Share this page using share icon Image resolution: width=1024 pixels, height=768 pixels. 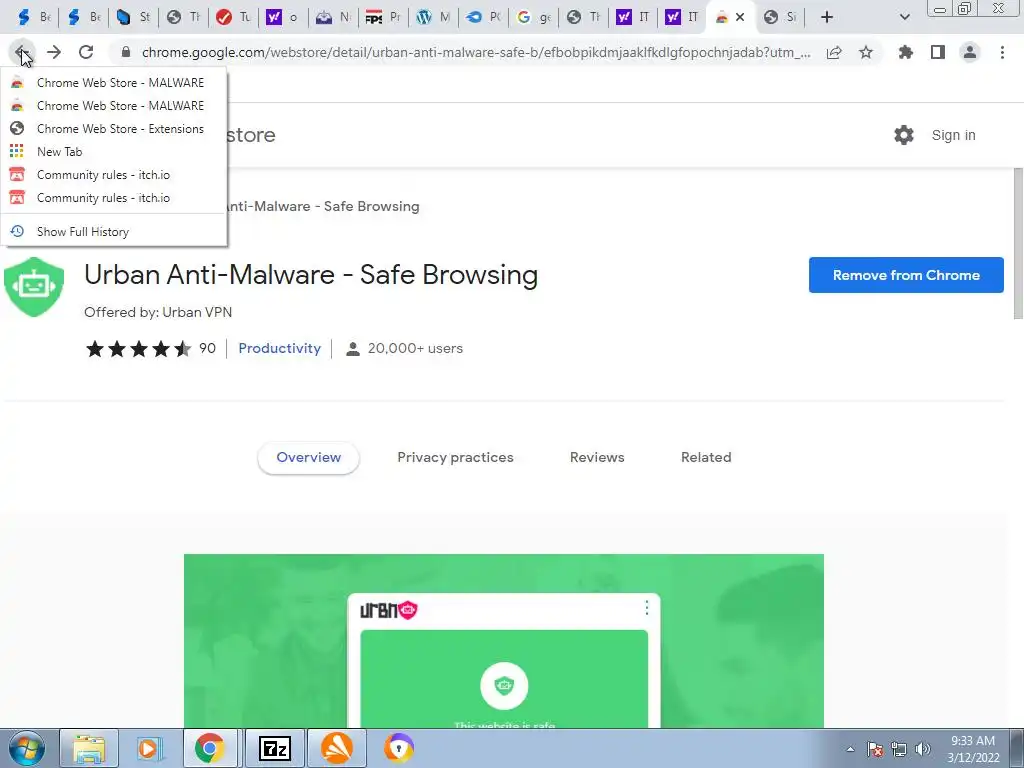pos(834,52)
